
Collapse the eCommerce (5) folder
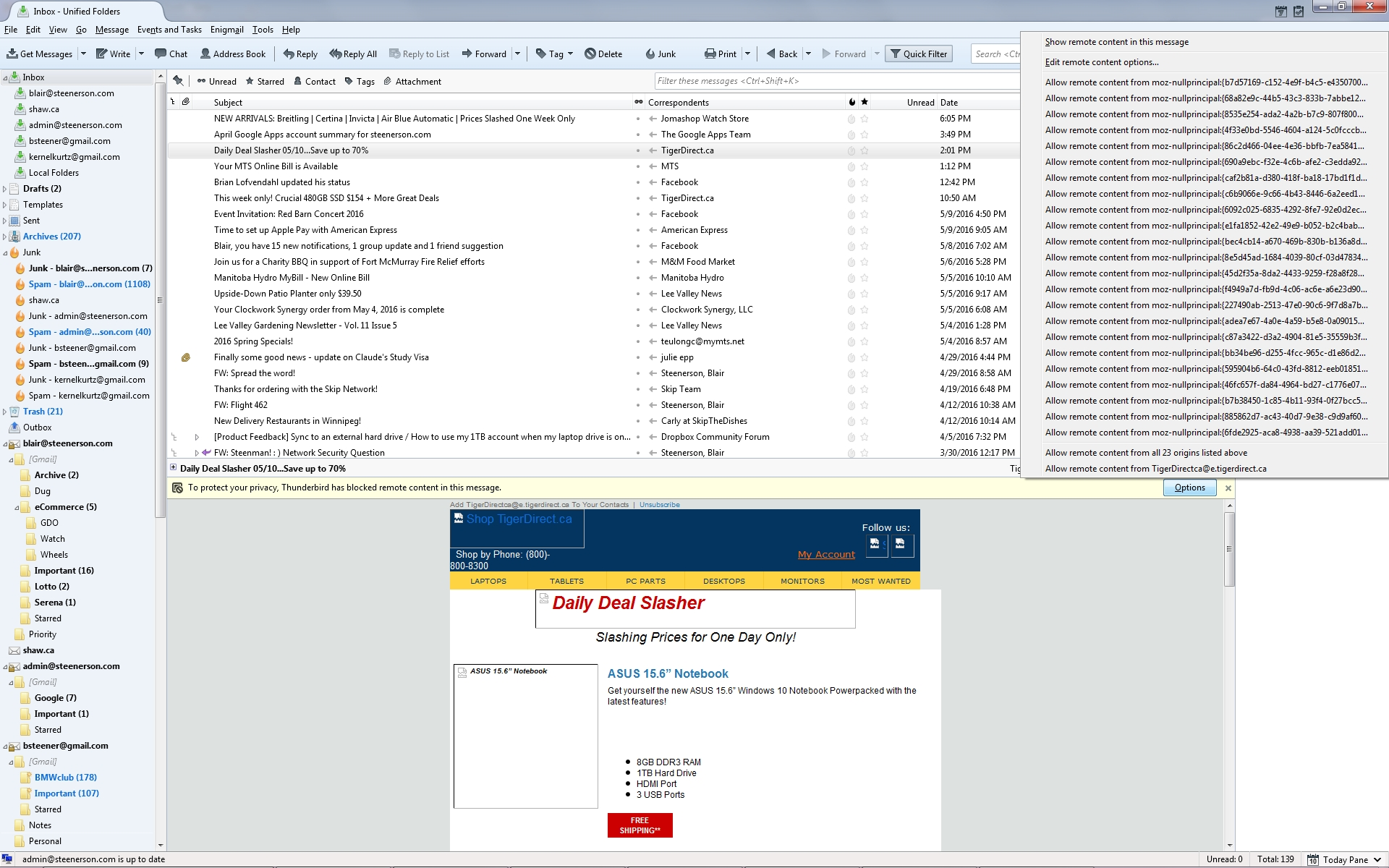[17, 507]
